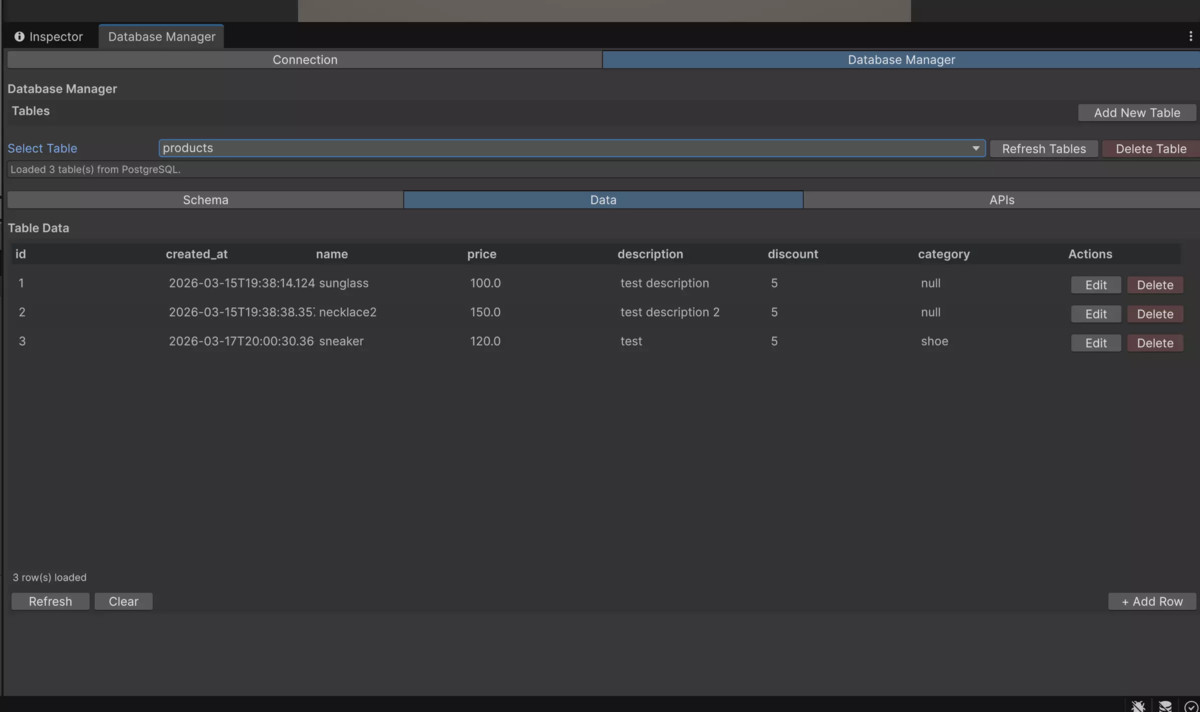Image resolution: width=1200 pixels, height=712 pixels.
Task: Select the wide Database Manager section tab
Action: point(901,60)
